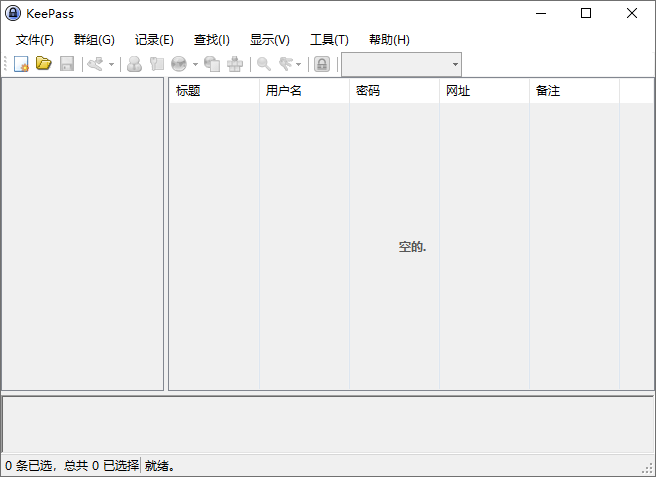Click the copy password key-card icon
Screen dimensions: 656x477
pyautogui.click(x=157, y=64)
